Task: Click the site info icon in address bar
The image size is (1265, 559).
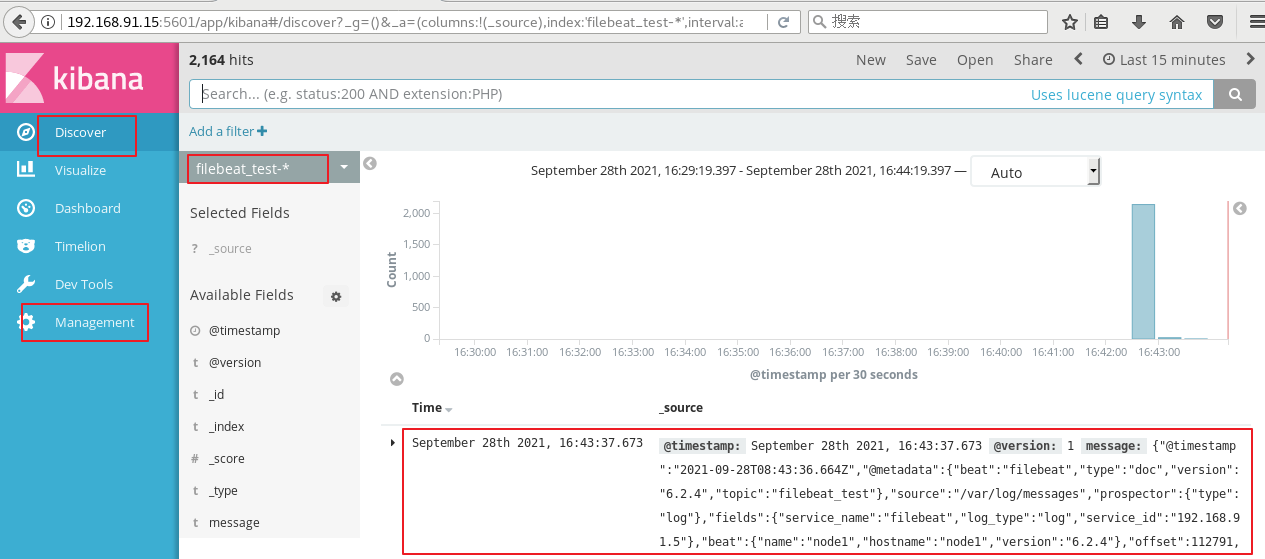Action: coord(49,22)
